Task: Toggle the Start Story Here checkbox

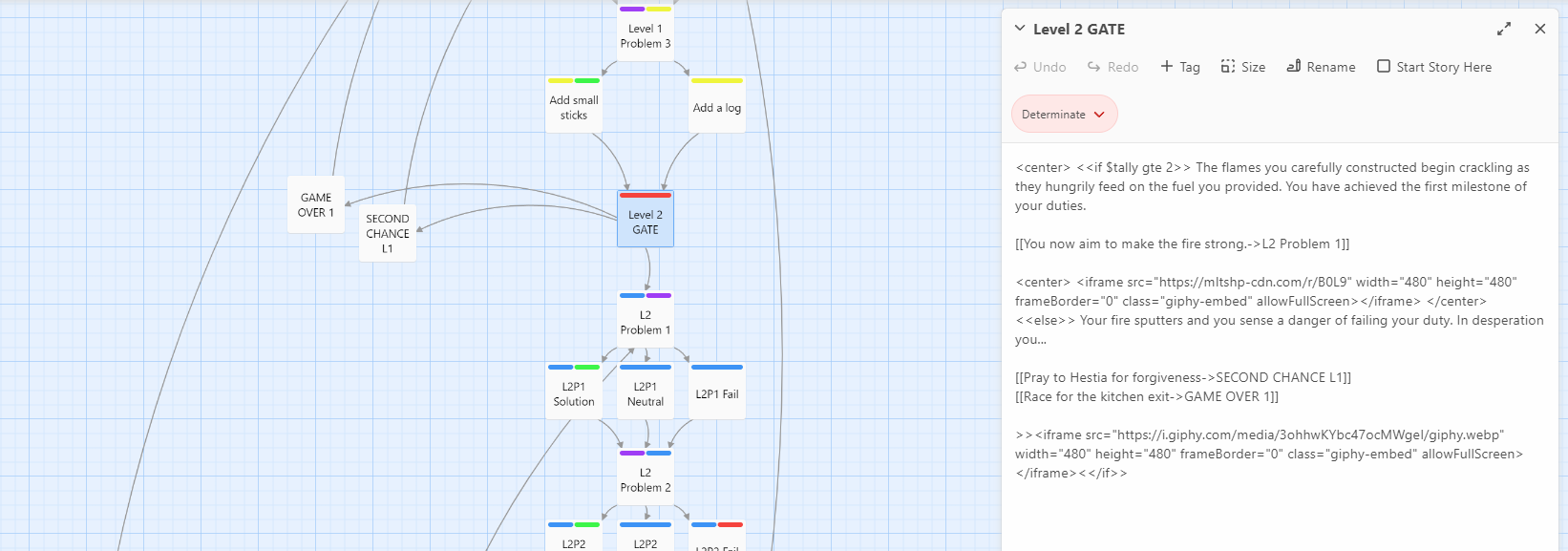Action: coord(1384,66)
